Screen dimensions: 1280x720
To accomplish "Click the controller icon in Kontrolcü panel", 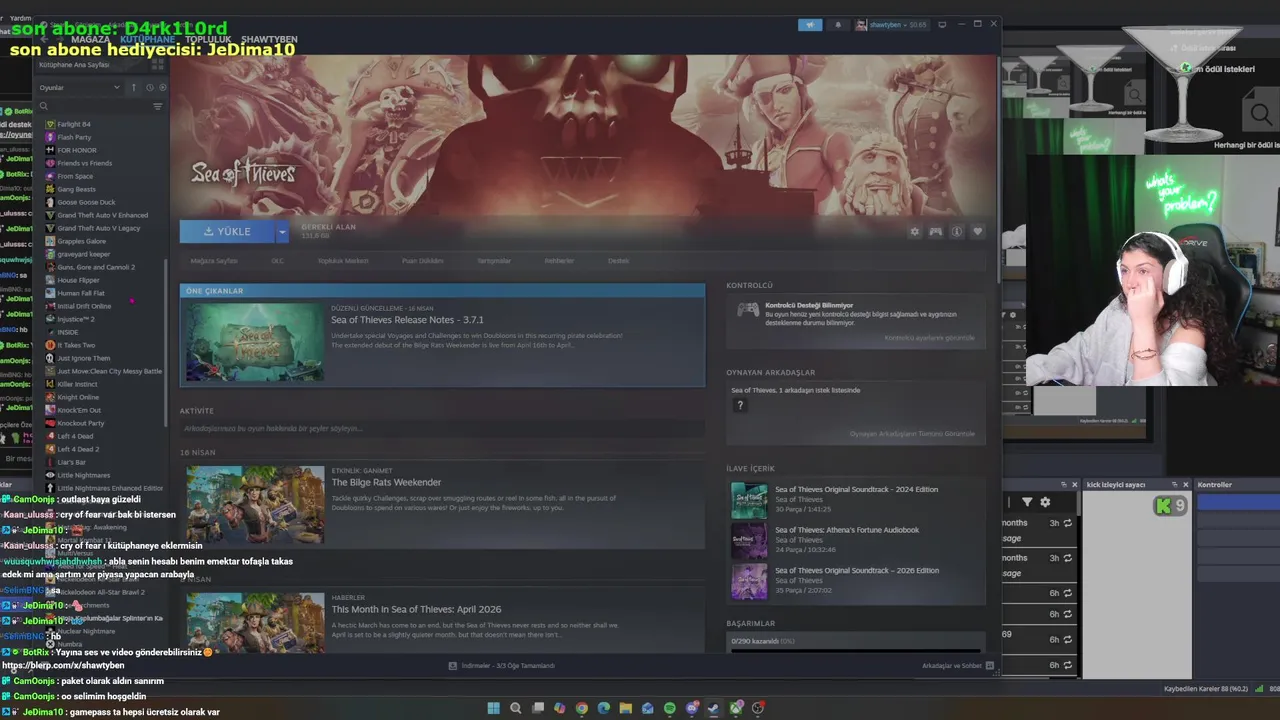I will pos(747,310).
